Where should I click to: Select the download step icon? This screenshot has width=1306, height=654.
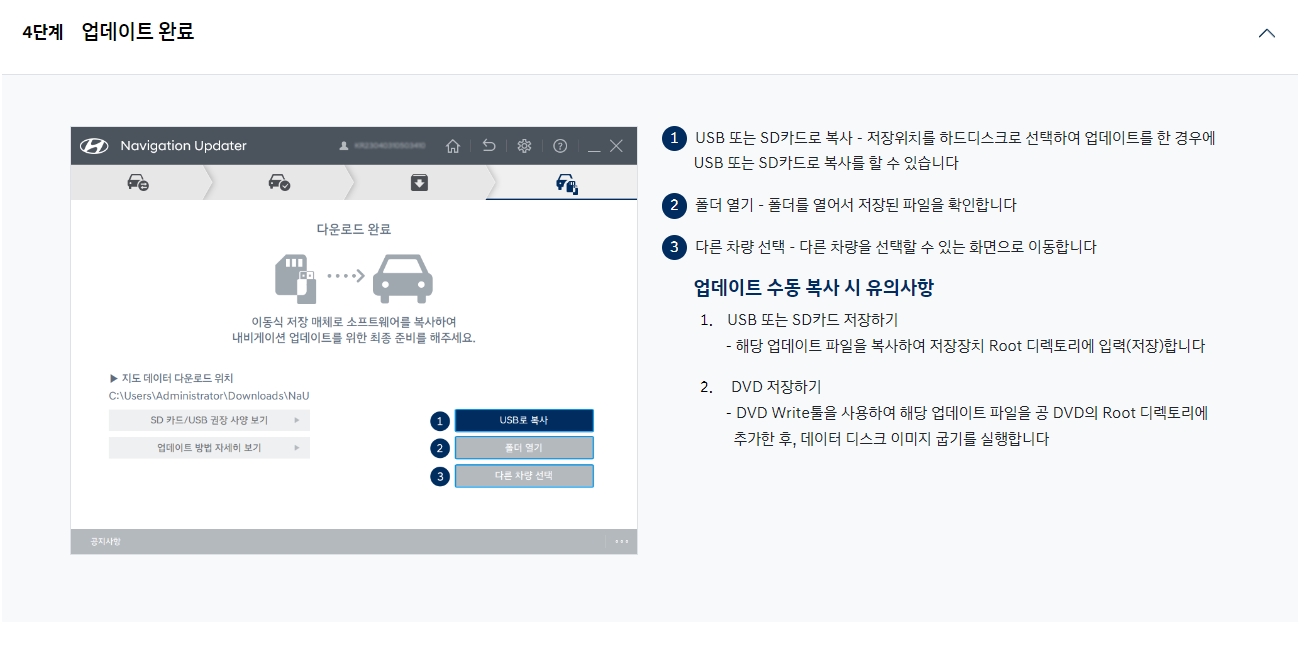tap(419, 181)
